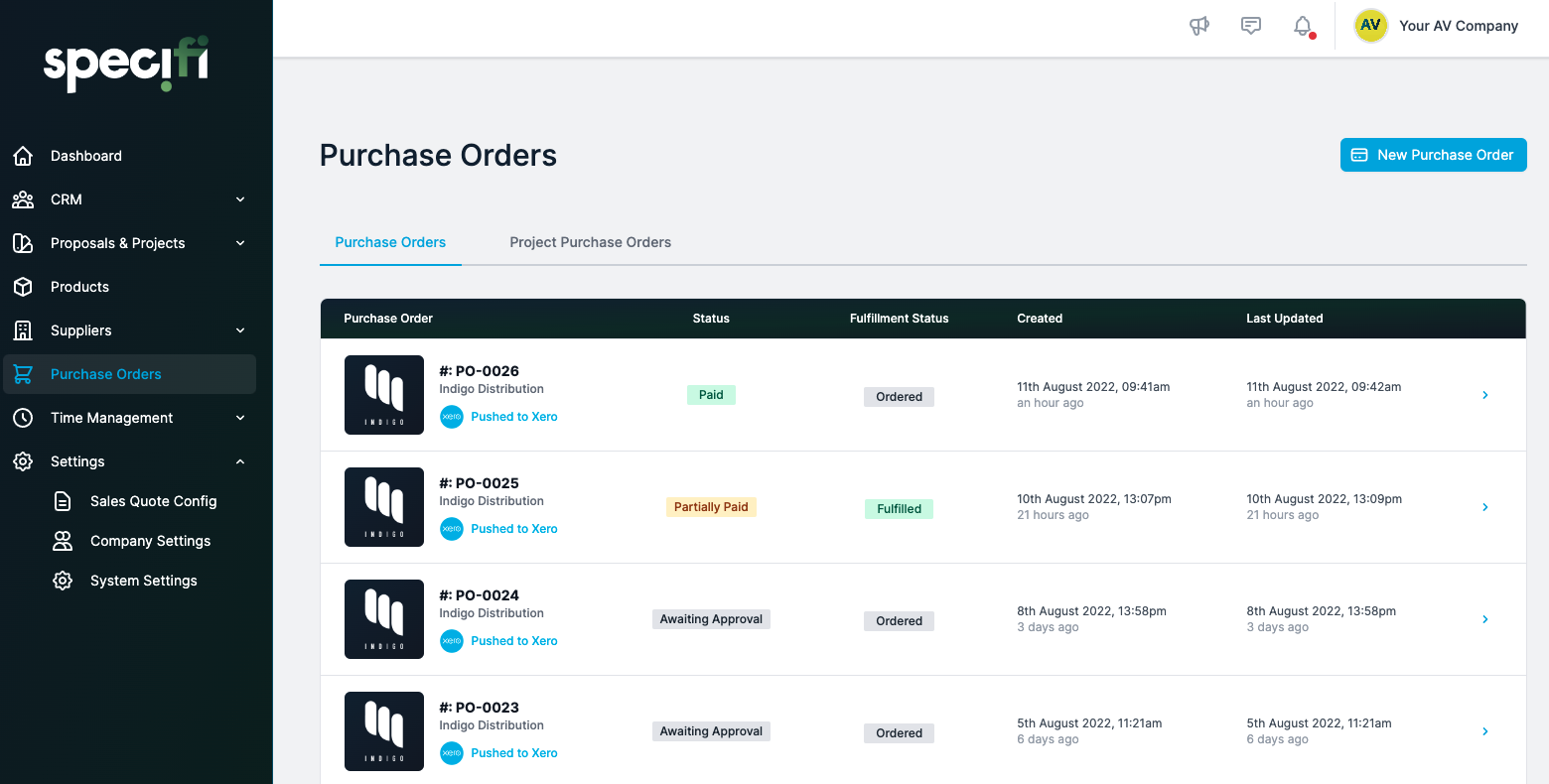Viewport: 1549px width, 784px height.
Task: Click the Time Management clock icon
Action: click(23, 418)
